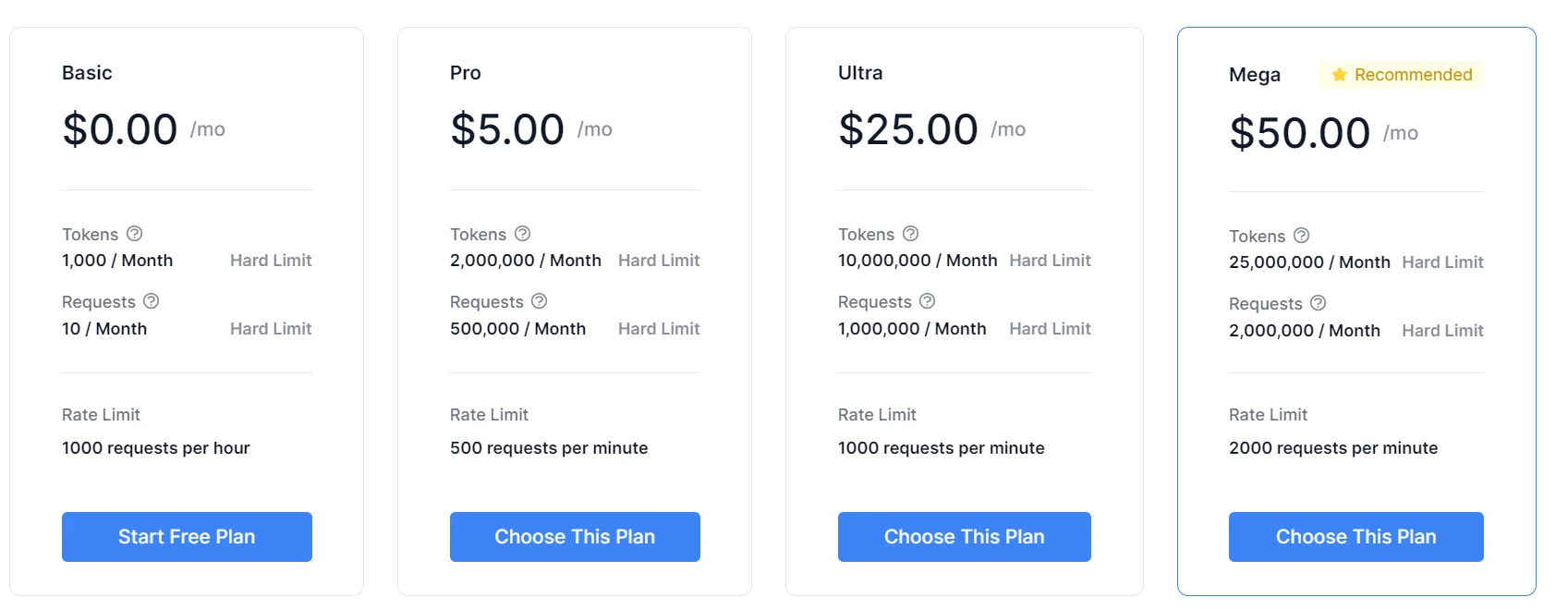
Task: Click the Tokens help icon in Basic plan
Action: click(x=135, y=234)
